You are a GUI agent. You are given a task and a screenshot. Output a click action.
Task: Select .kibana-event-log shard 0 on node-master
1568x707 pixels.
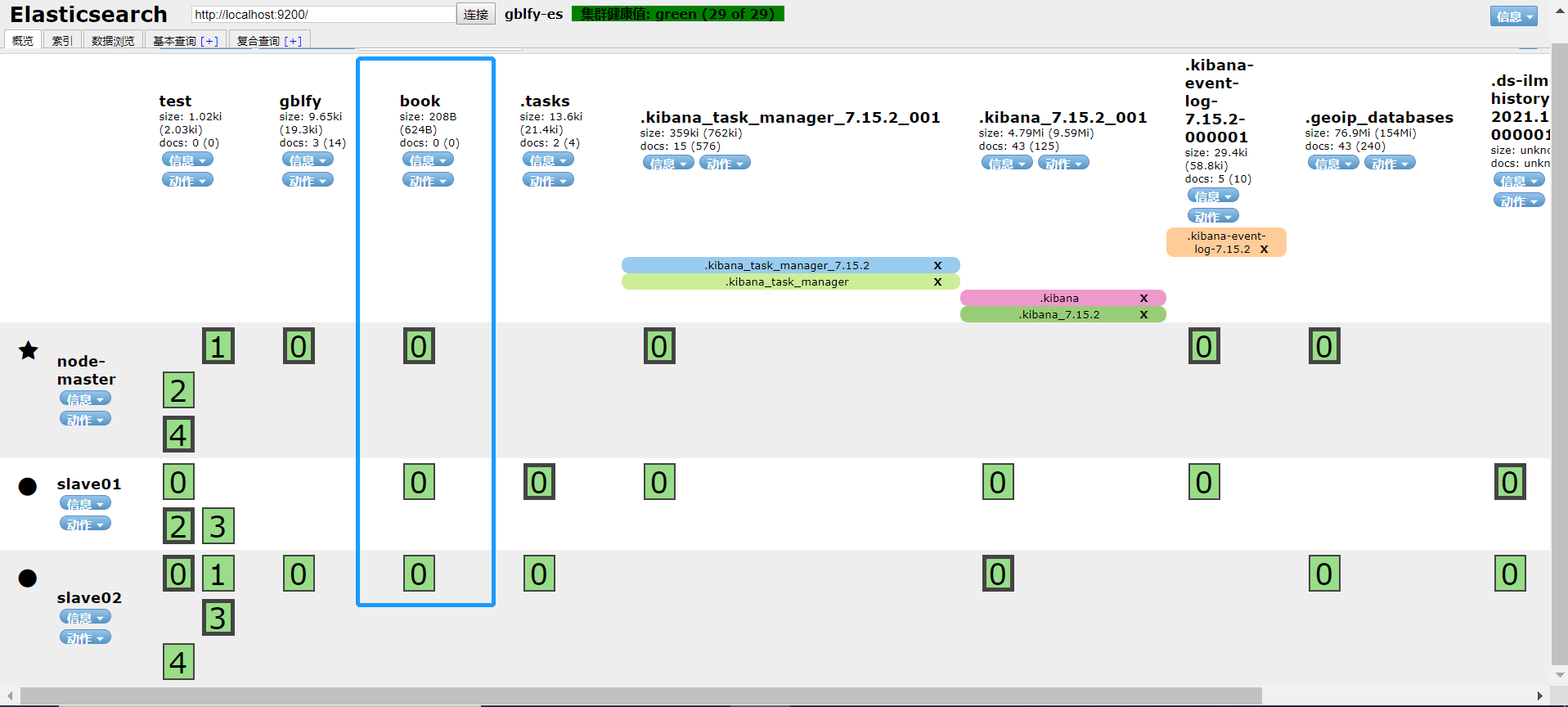pyautogui.click(x=1204, y=346)
